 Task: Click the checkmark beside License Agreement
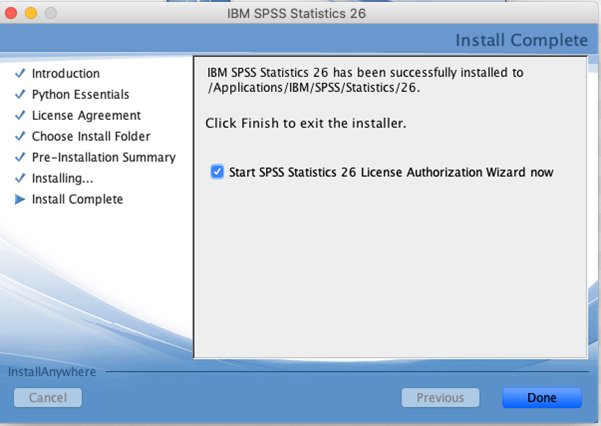pyautogui.click(x=20, y=115)
